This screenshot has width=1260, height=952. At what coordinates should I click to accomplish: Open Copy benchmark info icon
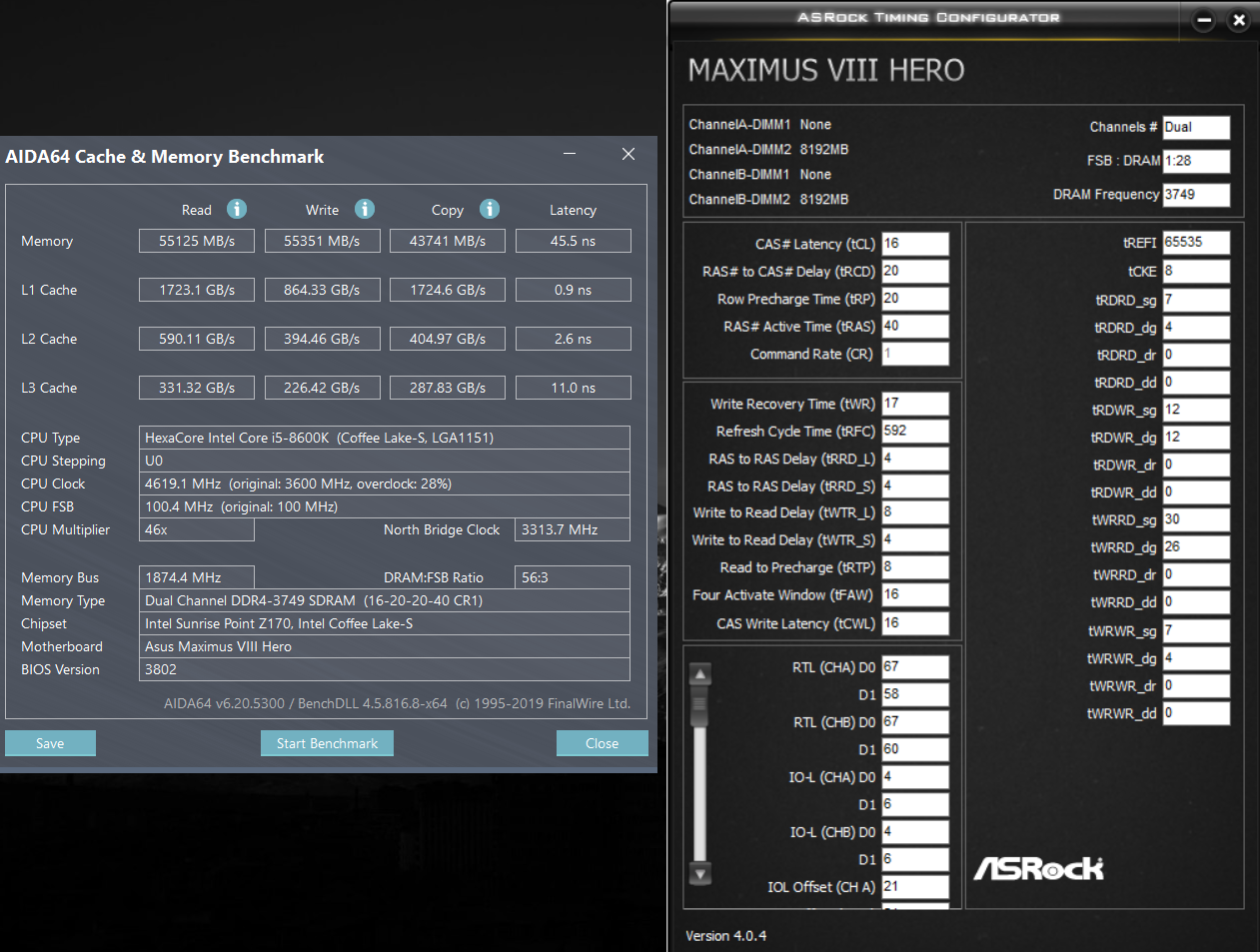(489, 209)
